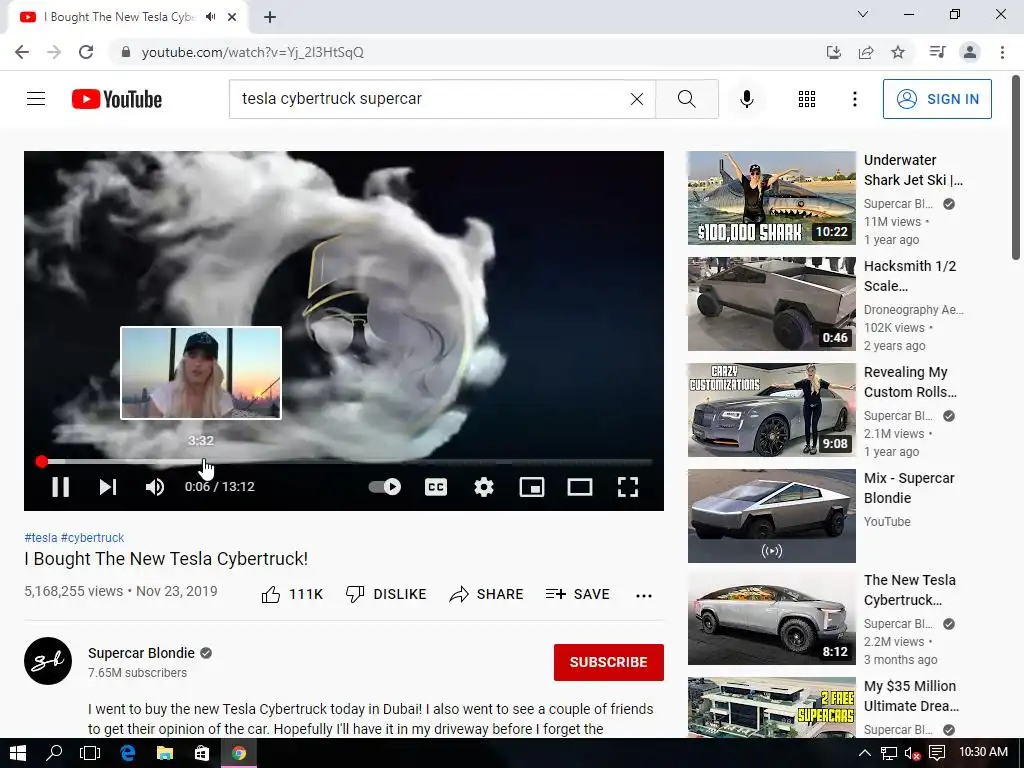
Task: Click the muted volume tray icon
Action: pyautogui.click(x=912, y=754)
